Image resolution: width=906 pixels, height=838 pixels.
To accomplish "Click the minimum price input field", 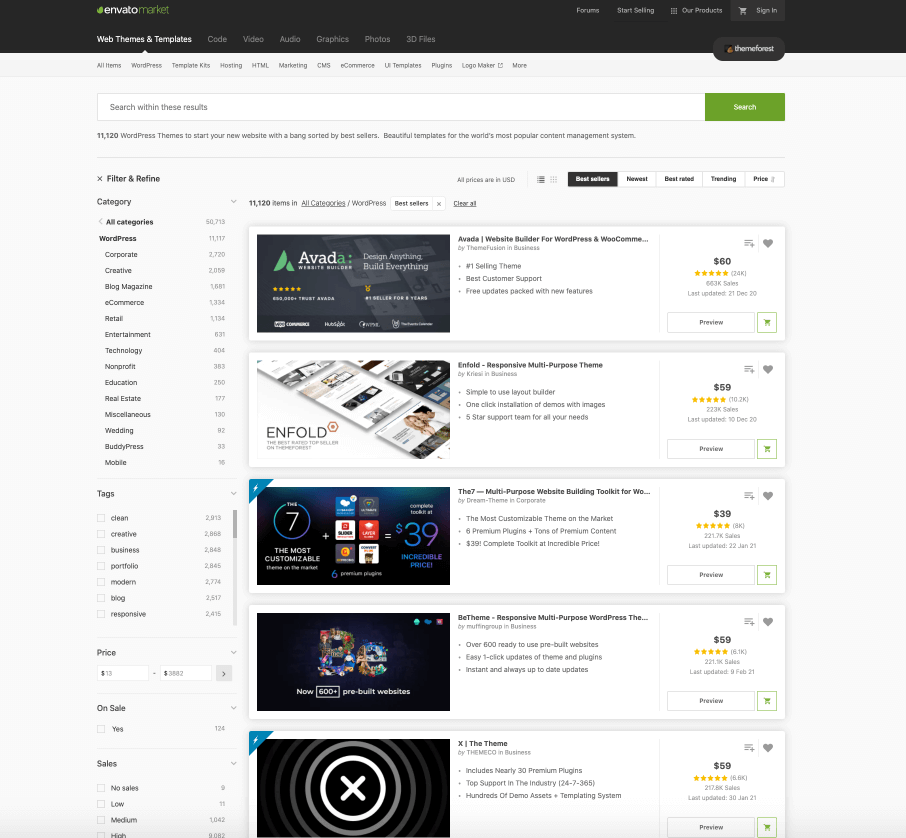I will coord(122,673).
